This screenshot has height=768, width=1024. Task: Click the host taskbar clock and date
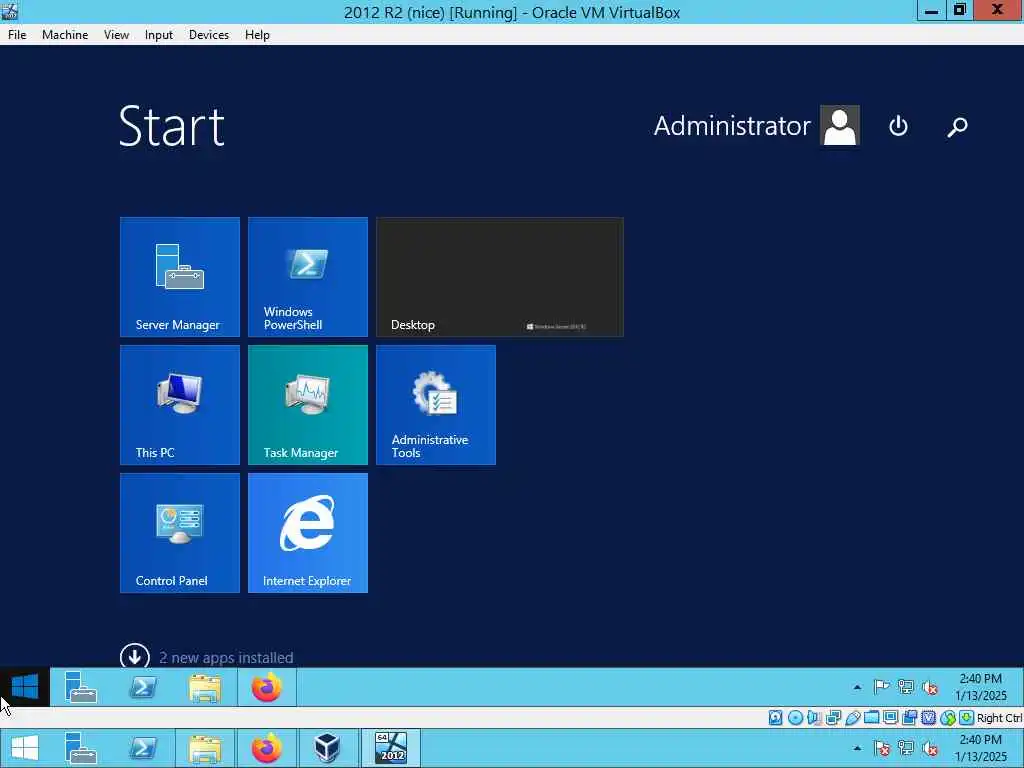pos(981,748)
